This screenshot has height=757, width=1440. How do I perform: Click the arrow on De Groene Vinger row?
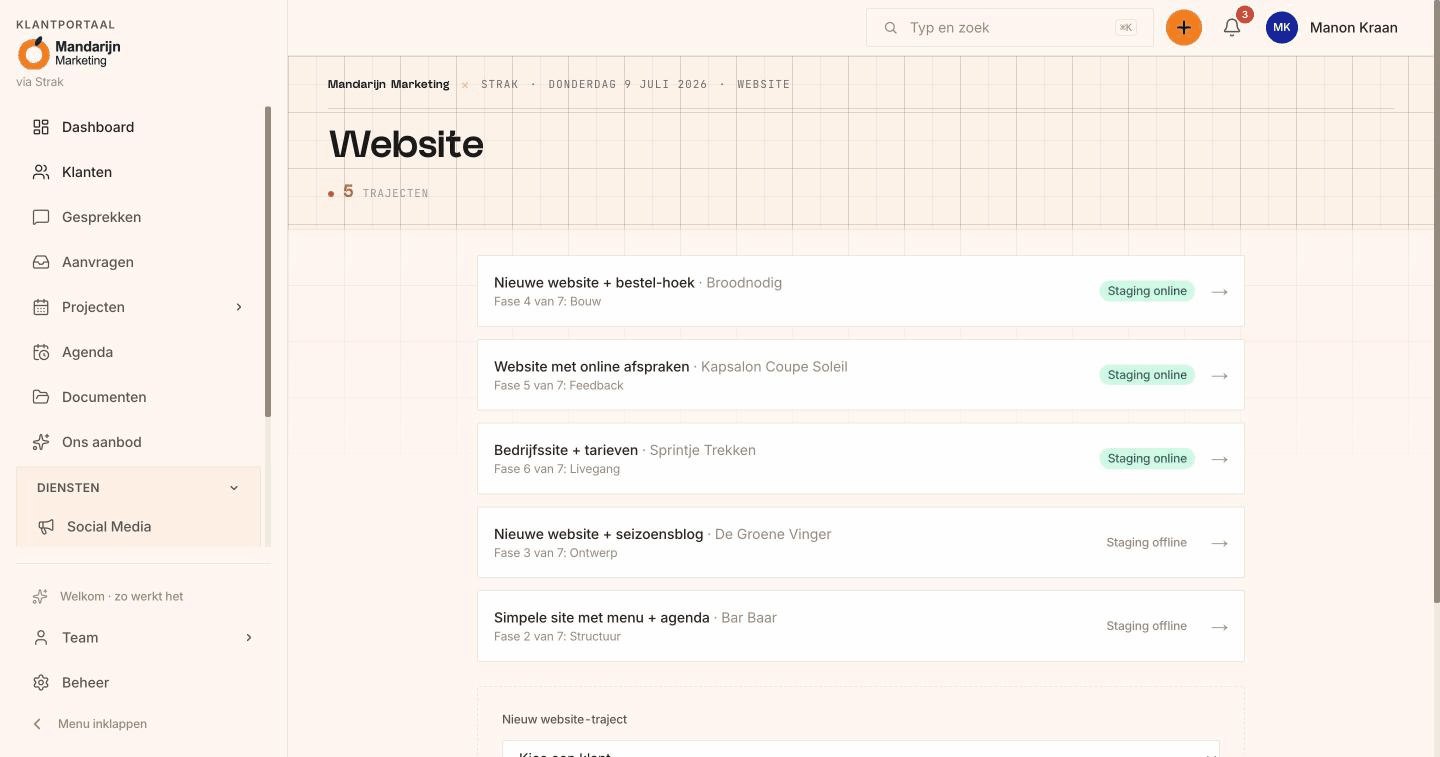(x=1219, y=543)
